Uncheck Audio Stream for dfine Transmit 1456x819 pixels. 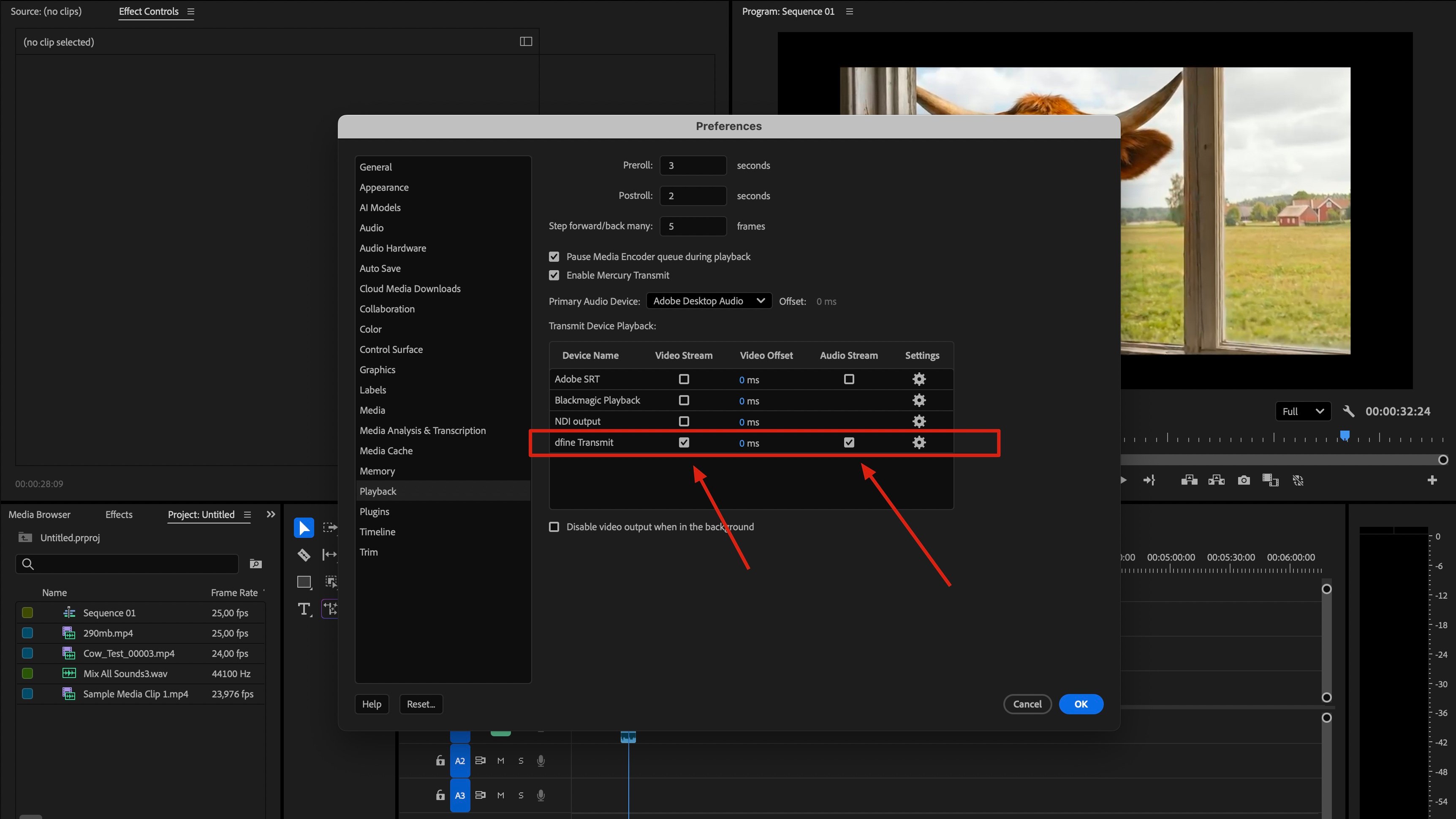tap(849, 442)
